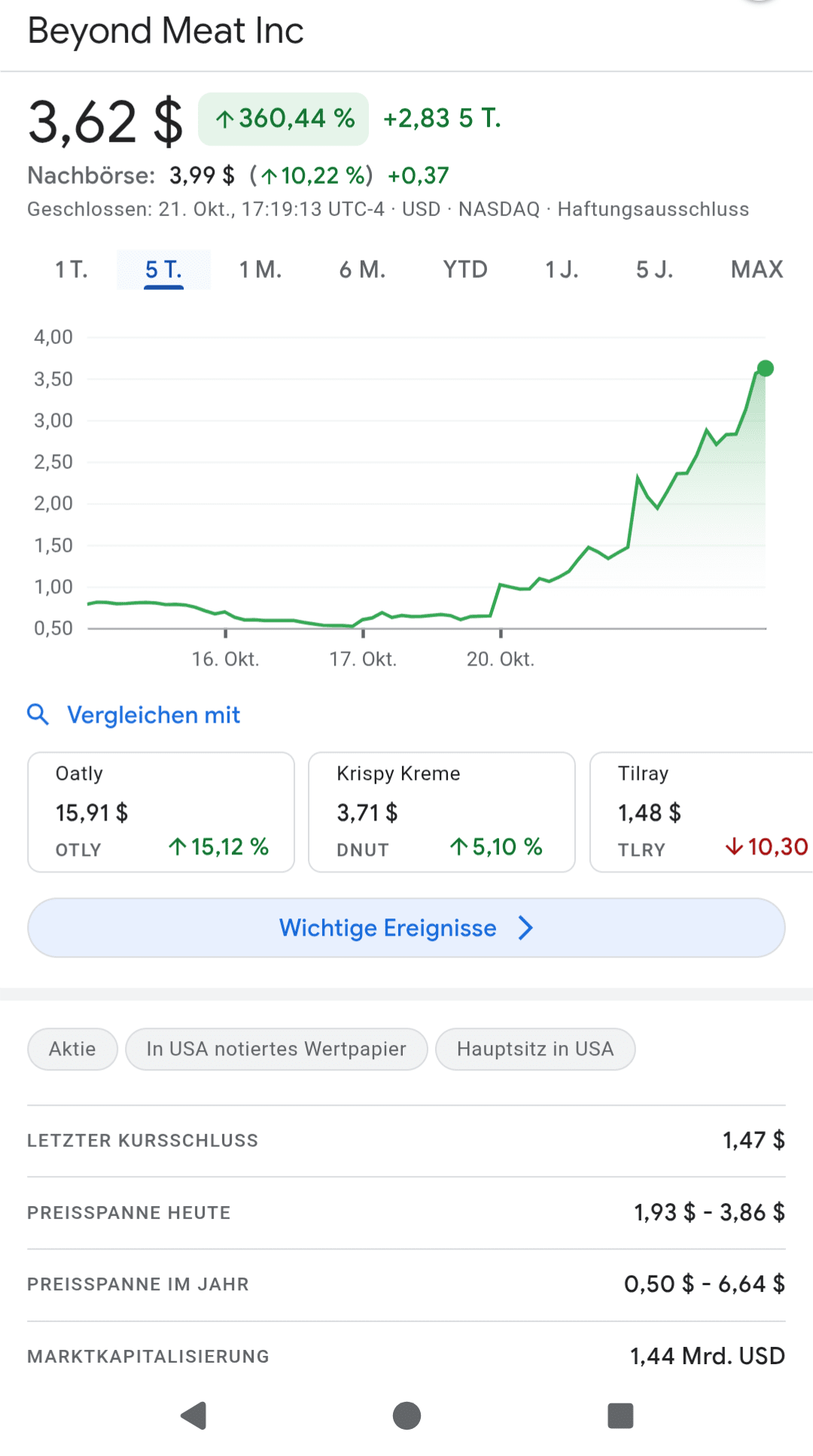Tap the magnifier icon beside Vergleichen mit

click(38, 714)
